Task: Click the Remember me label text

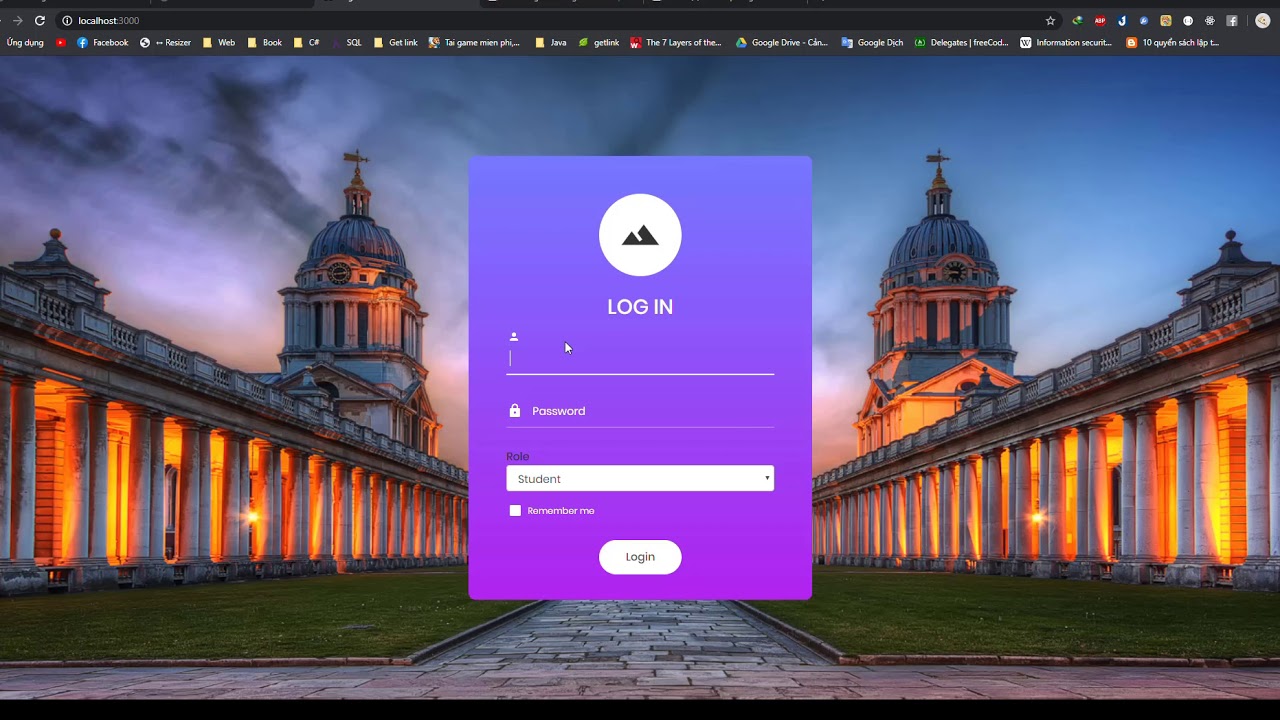Action: coord(561,511)
